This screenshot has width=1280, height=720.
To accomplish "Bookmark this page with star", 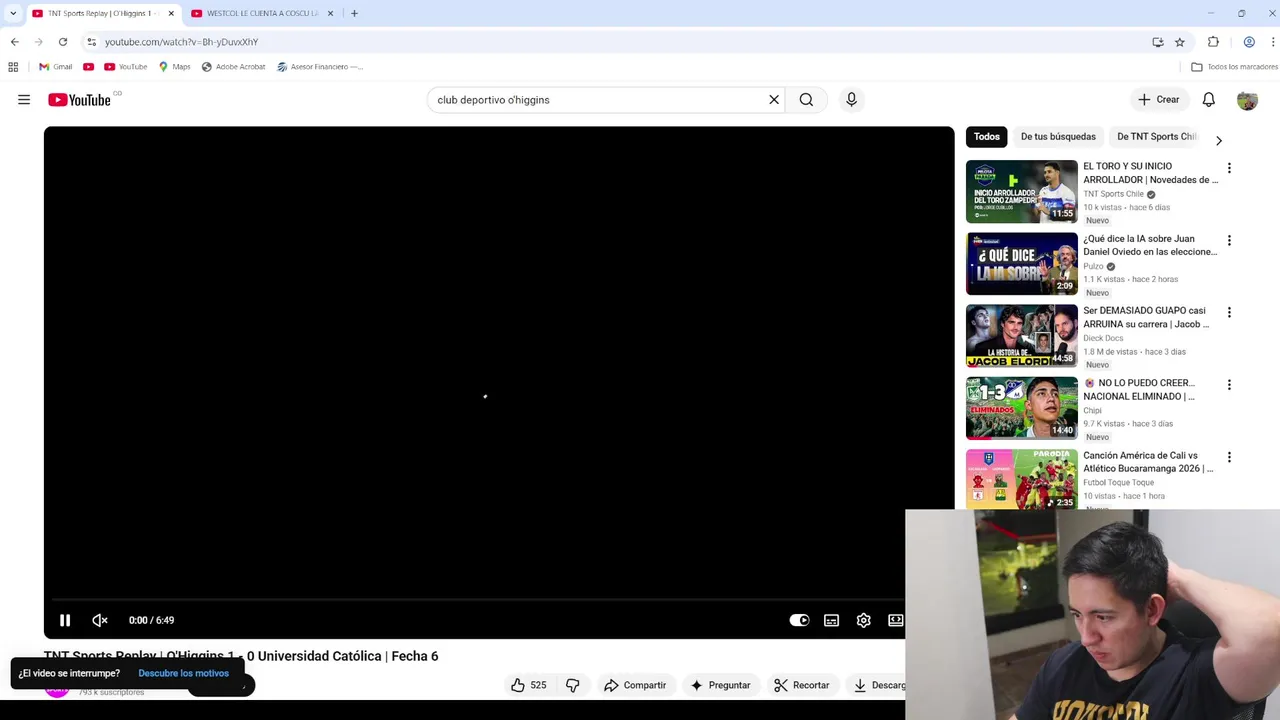I will tap(1180, 42).
